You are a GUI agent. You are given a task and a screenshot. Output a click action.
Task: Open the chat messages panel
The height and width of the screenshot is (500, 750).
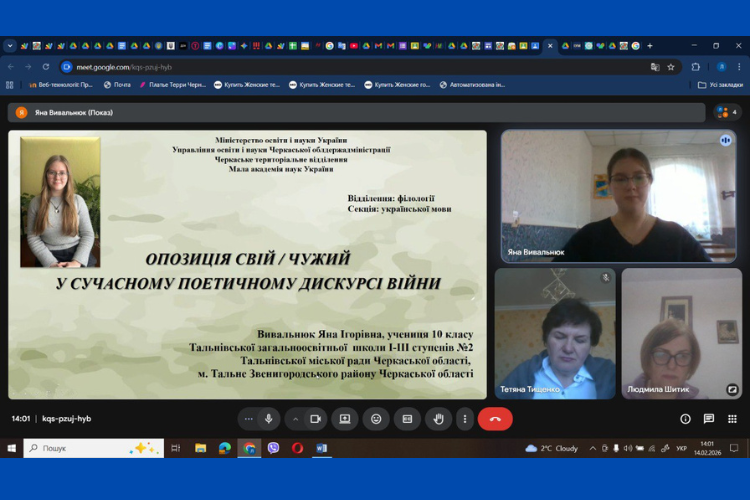(709, 419)
